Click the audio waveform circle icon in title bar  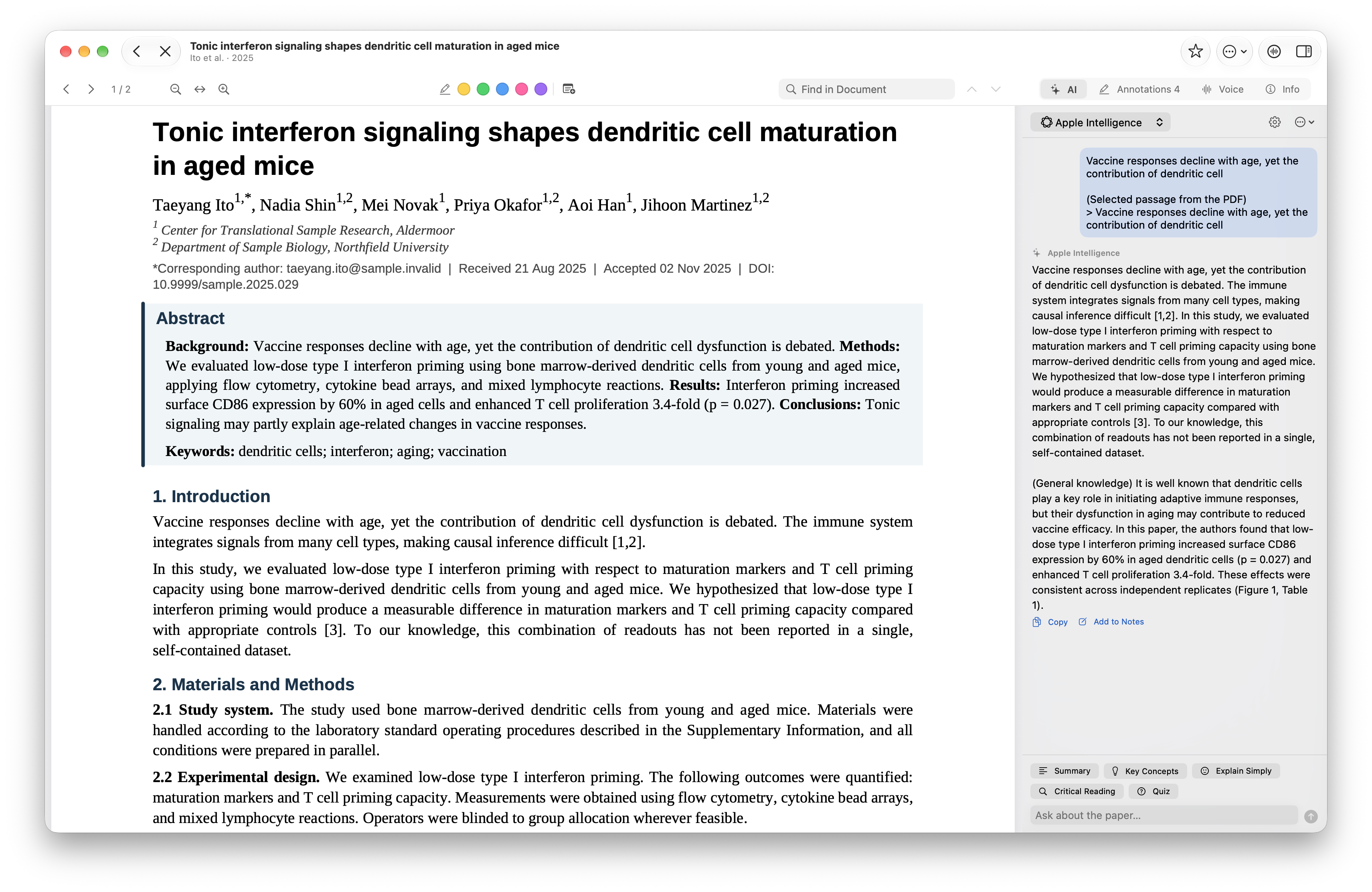pos(1273,51)
